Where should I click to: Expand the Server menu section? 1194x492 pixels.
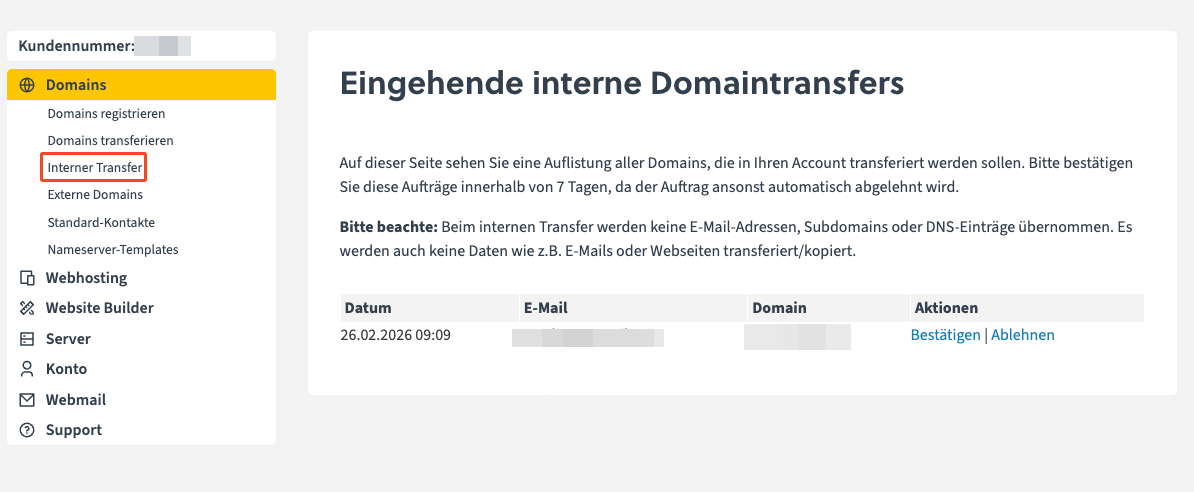pos(68,339)
